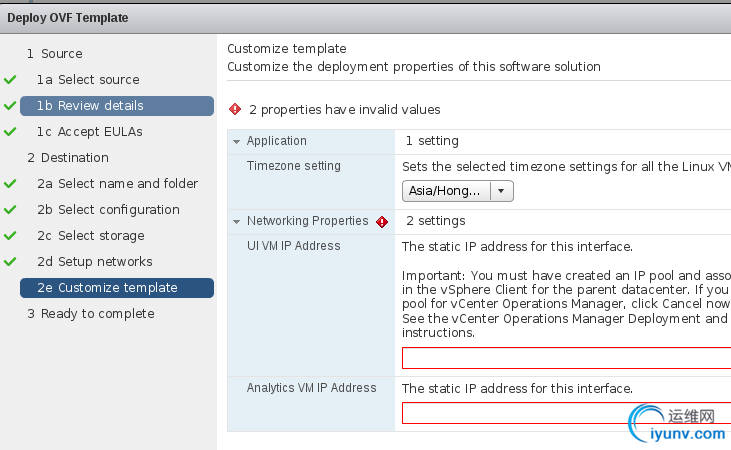
Task: Open step 2c Select storage
Action: tap(91, 236)
